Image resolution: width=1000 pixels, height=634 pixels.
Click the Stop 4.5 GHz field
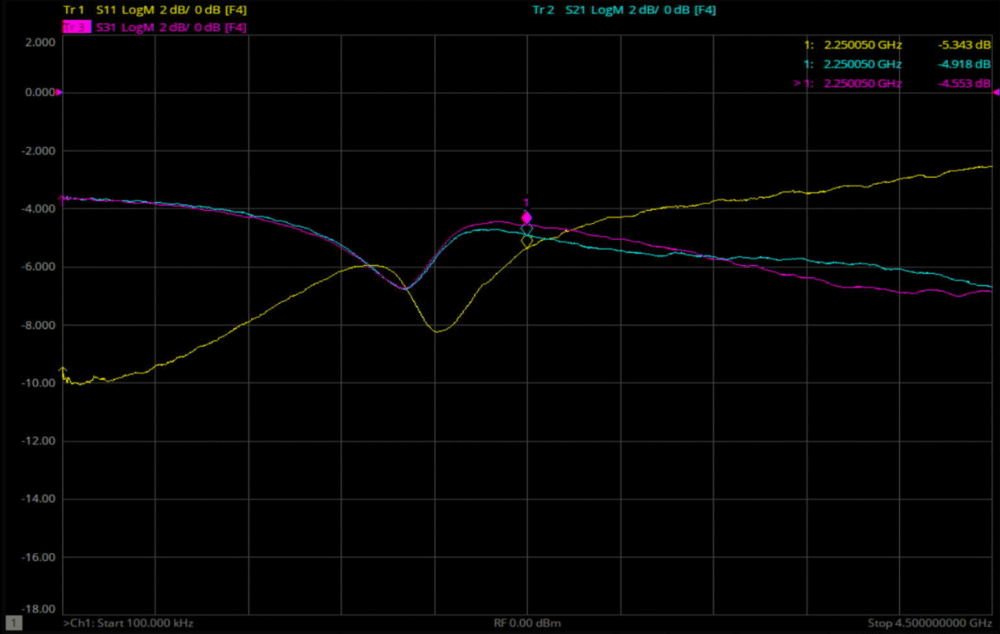pos(929,622)
